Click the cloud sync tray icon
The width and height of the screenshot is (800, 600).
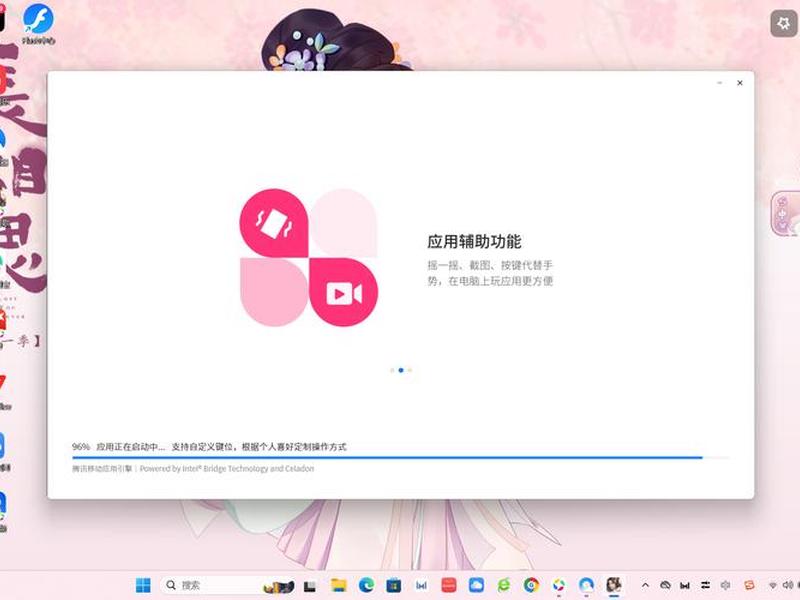[x=665, y=585]
